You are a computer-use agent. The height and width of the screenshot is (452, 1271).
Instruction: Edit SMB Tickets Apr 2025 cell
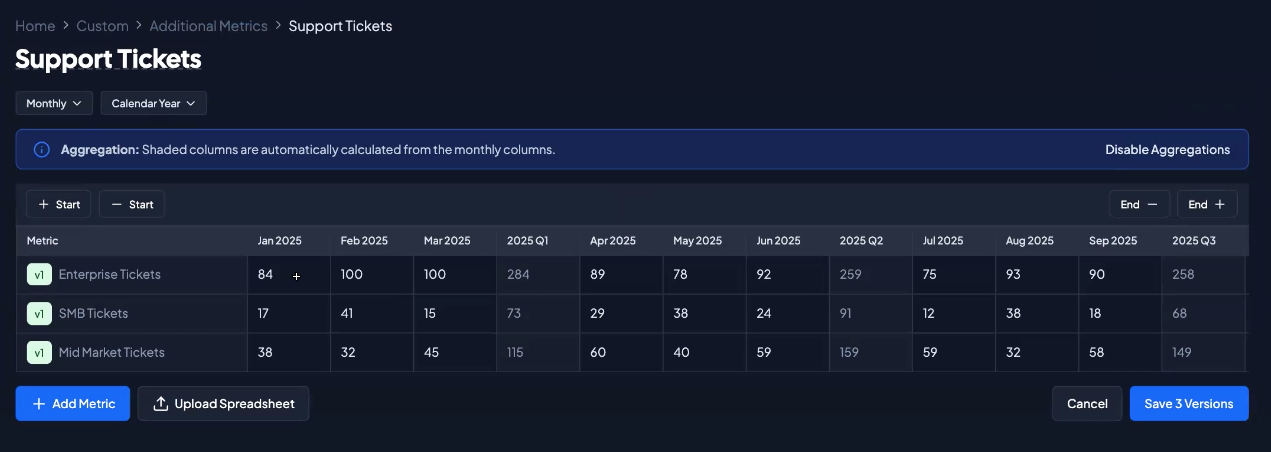(621, 314)
